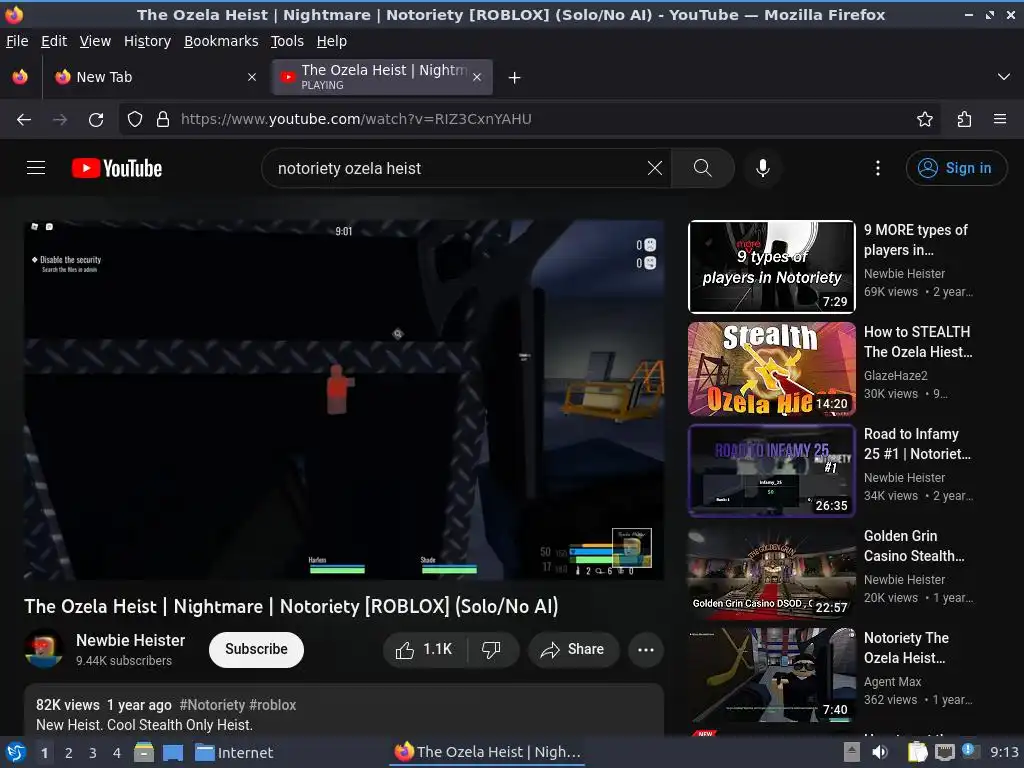Image resolution: width=1024 pixels, height=768 pixels.
Task: Open 'How to STEALTH The Ozela' title
Action: 918,342
